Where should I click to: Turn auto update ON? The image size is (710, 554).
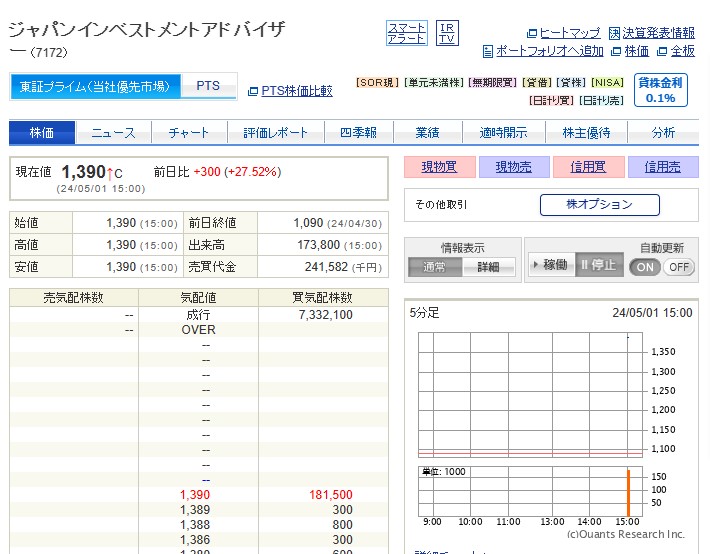(645, 267)
